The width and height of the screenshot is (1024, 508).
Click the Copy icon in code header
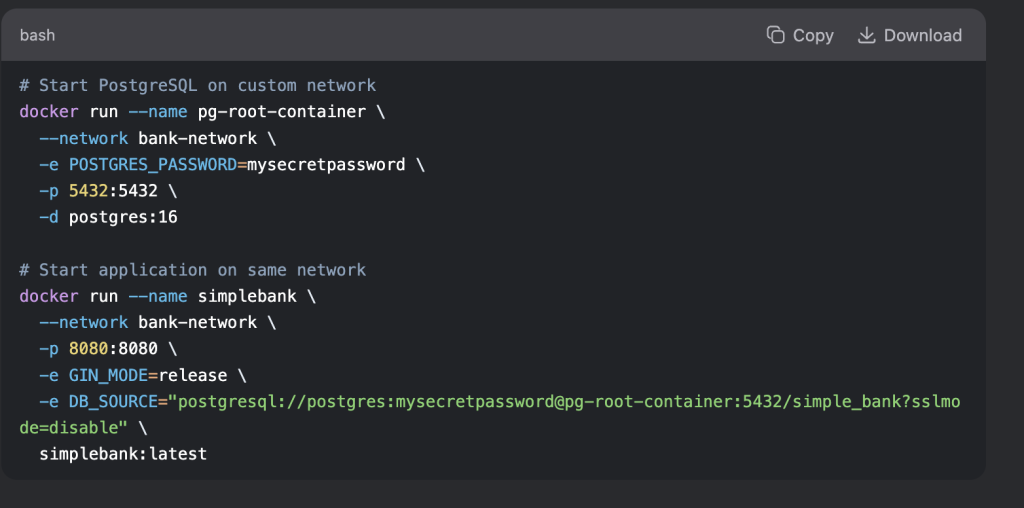pos(775,35)
